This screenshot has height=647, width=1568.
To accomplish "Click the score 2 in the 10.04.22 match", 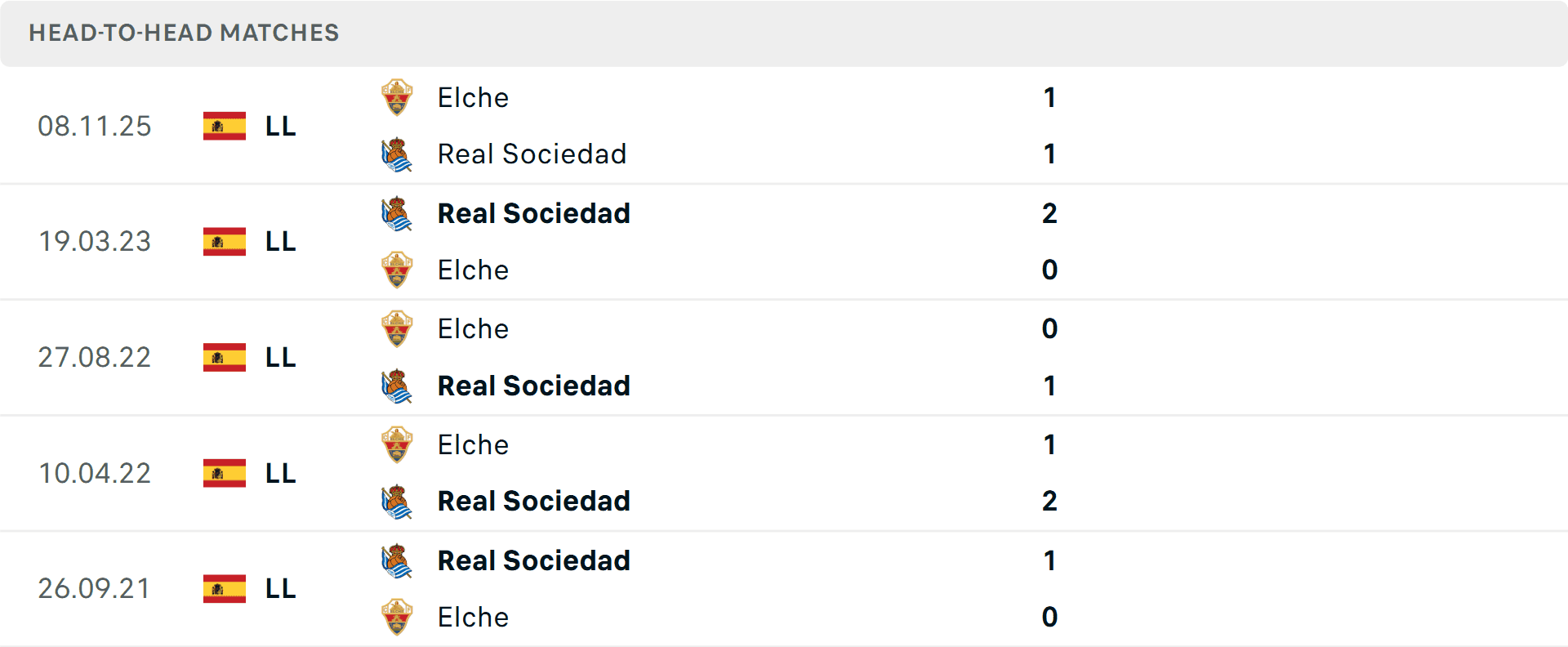I will pyautogui.click(x=1049, y=502).
